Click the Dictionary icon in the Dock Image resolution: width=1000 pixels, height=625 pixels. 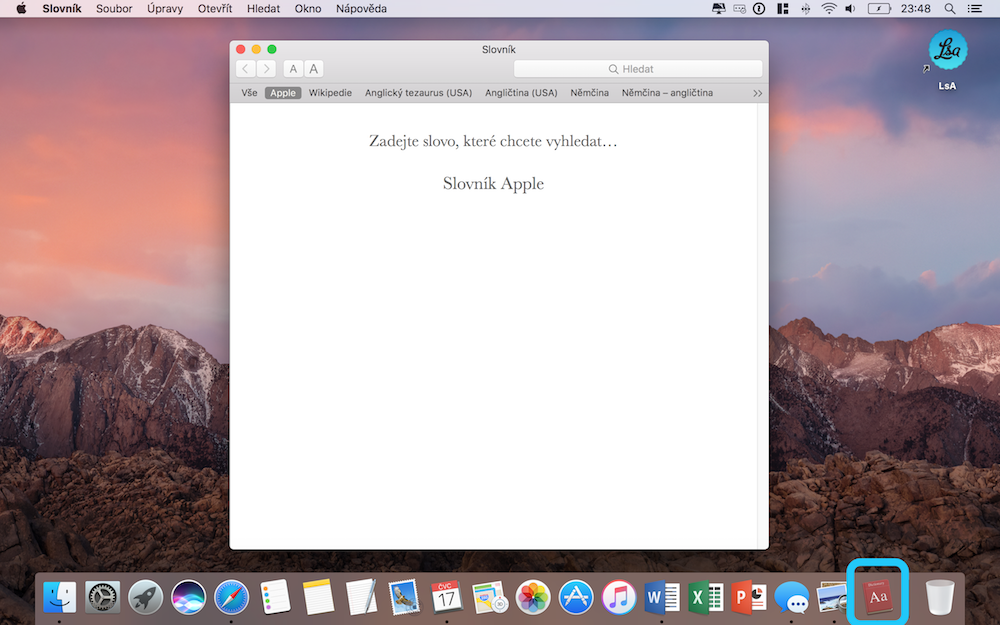click(x=878, y=597)
